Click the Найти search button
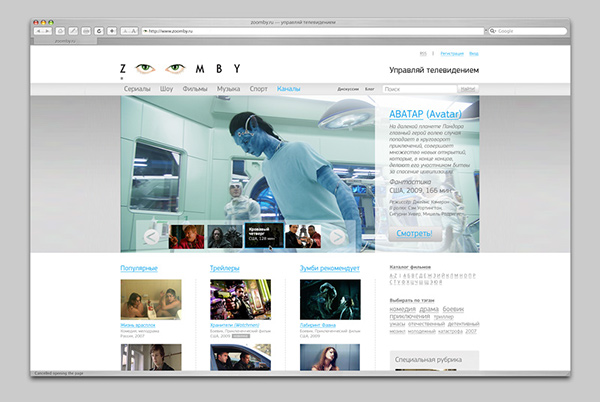The height and width of the screenshot is (402, 600). 468,89
